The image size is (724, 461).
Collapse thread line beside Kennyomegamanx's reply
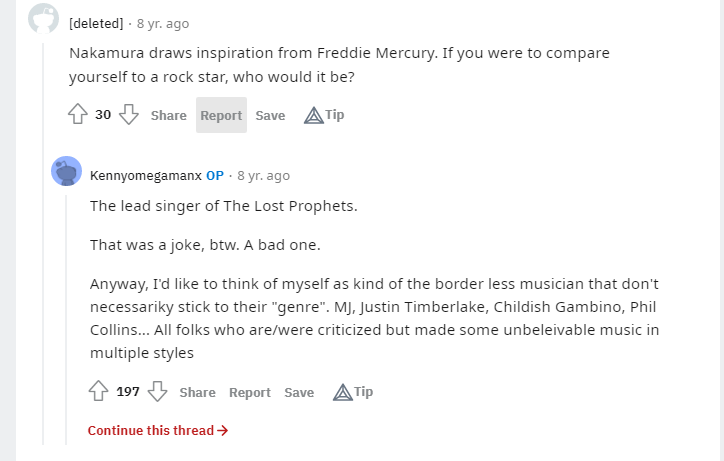coord(66,320)
